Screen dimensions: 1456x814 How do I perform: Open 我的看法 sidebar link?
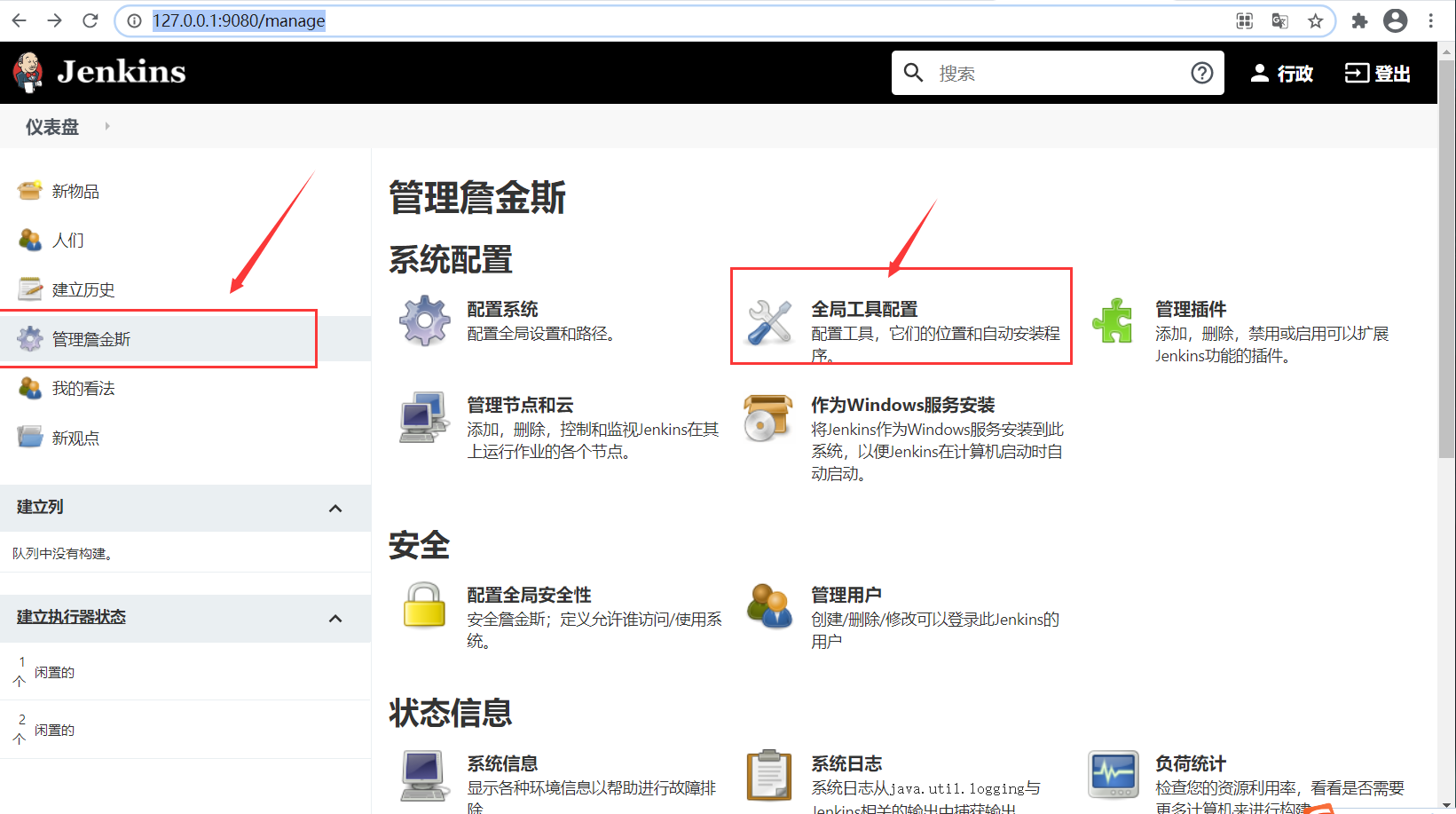coord(83,389)
